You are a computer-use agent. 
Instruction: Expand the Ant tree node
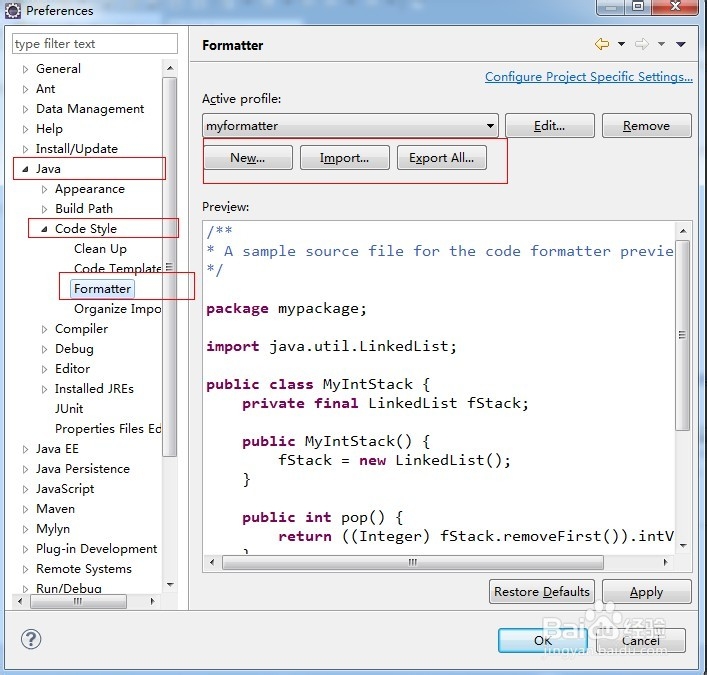[25, 89]
